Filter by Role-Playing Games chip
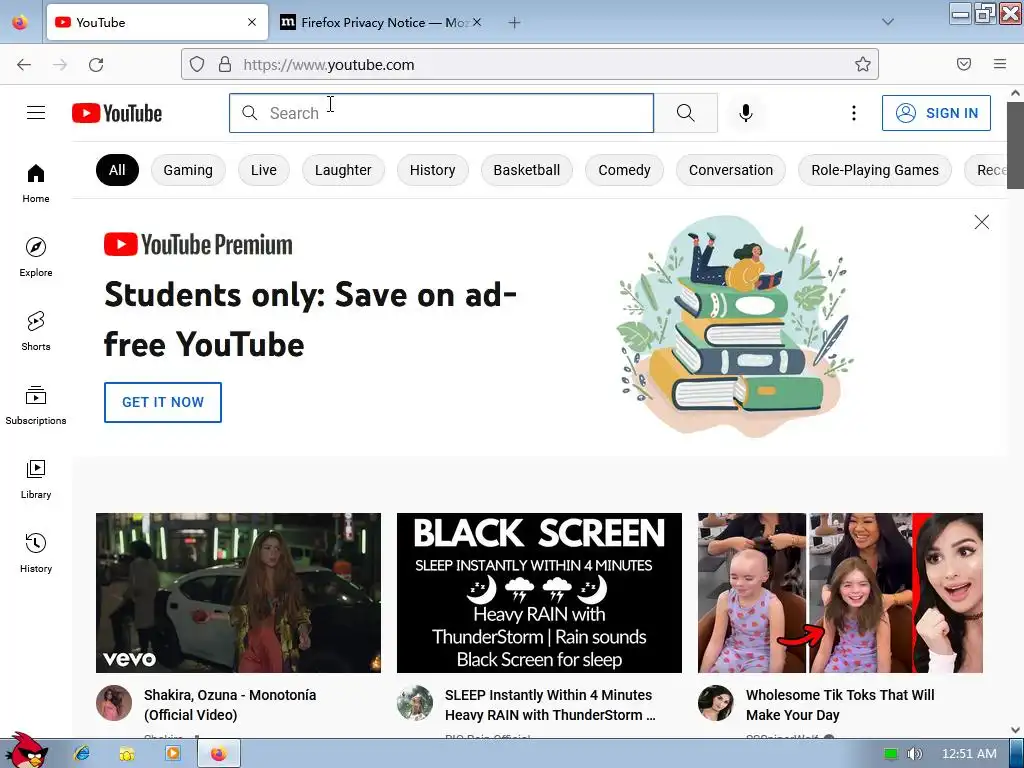 click(875, 170)
